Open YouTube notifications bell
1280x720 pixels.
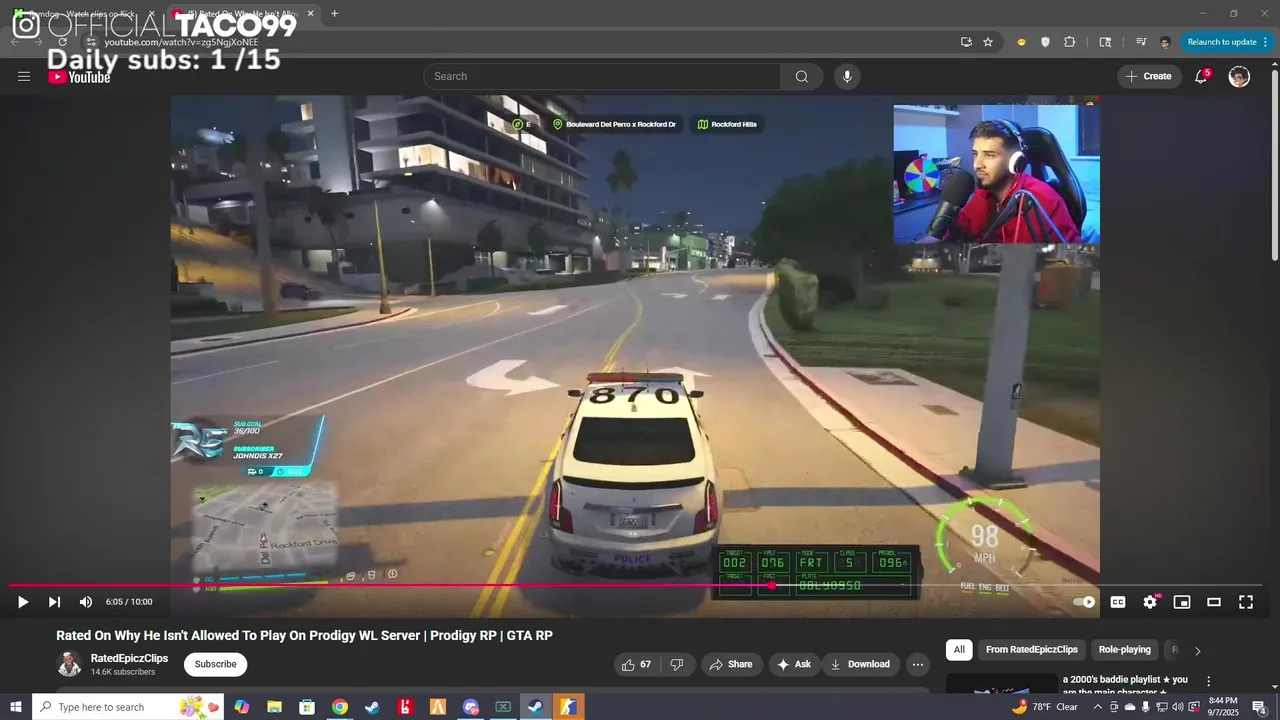[1202, 76]
